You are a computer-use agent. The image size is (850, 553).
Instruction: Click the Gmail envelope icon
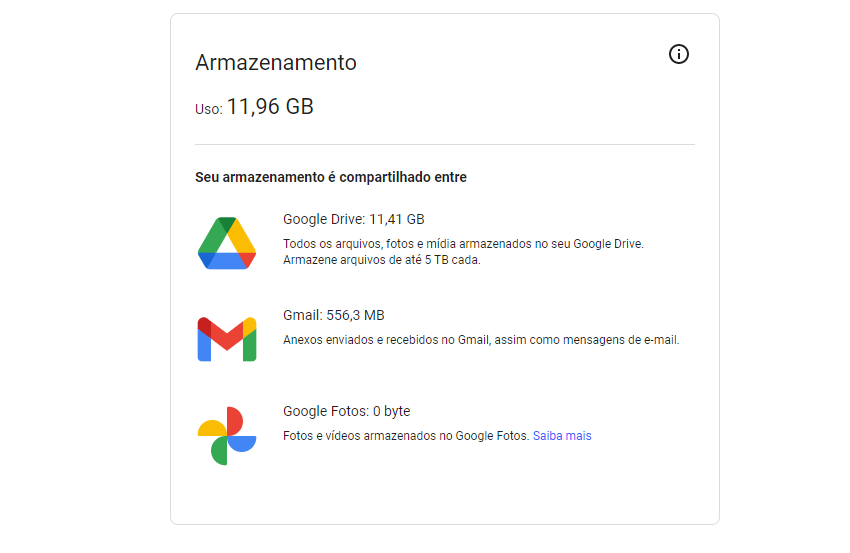(x=227, y=339)
